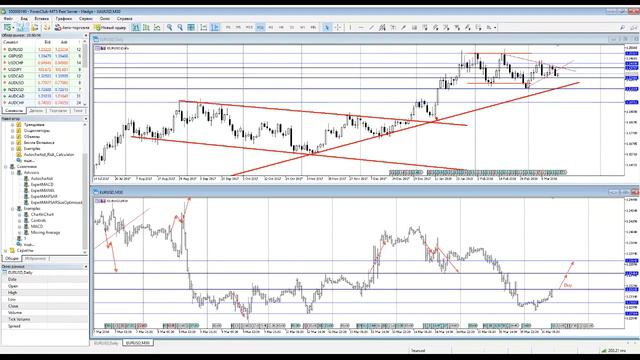Screen dimensions: 640x360
Task: Switch to Details tab in Market Watch
Action: [x=36, y=111]
